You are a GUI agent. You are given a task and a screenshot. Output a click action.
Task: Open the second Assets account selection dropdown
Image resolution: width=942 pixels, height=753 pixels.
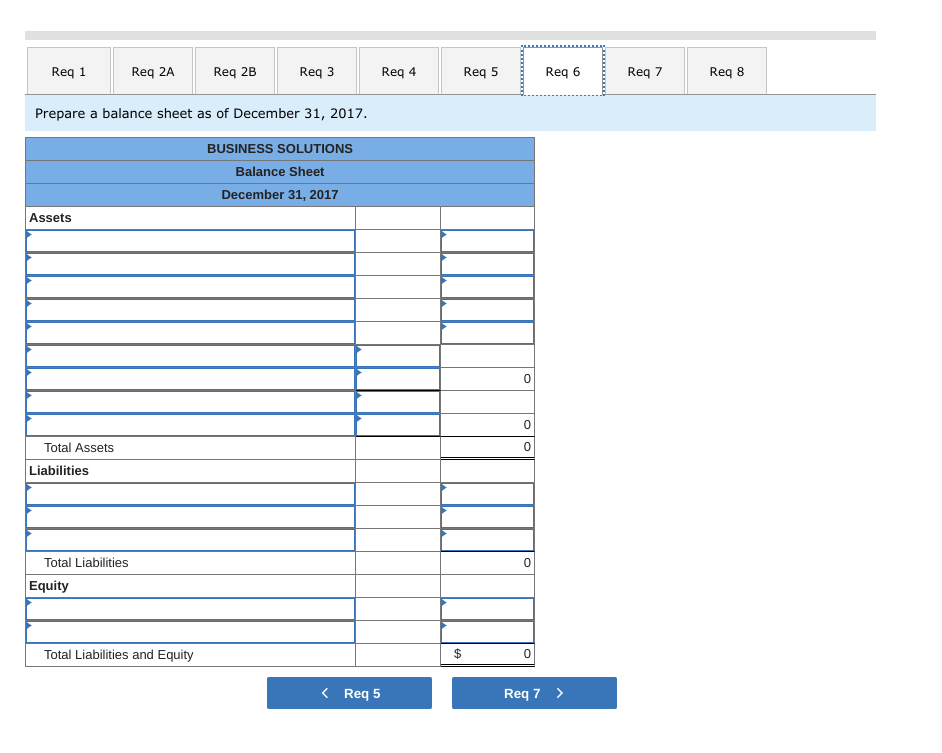190,263
